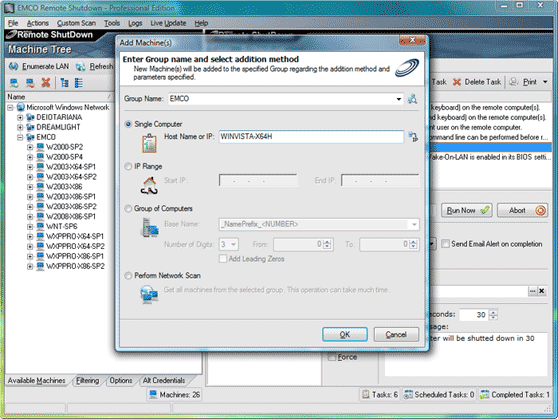Click the Enumerate LAN toolbar icon
The height and width of the screenshot is (419, 558).
tap(14, 66)
